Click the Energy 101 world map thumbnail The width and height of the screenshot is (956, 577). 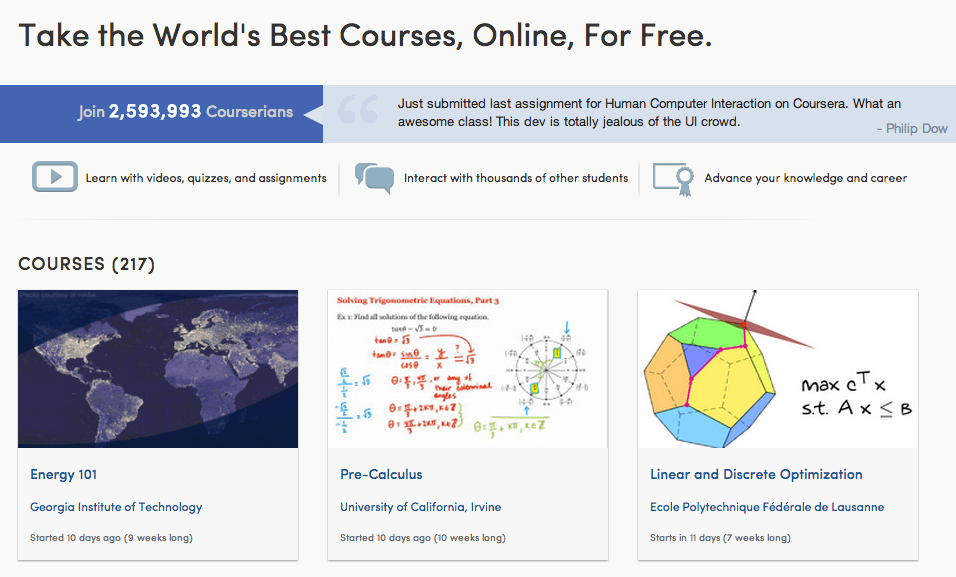pyautogui.click(x=158, y=369)
